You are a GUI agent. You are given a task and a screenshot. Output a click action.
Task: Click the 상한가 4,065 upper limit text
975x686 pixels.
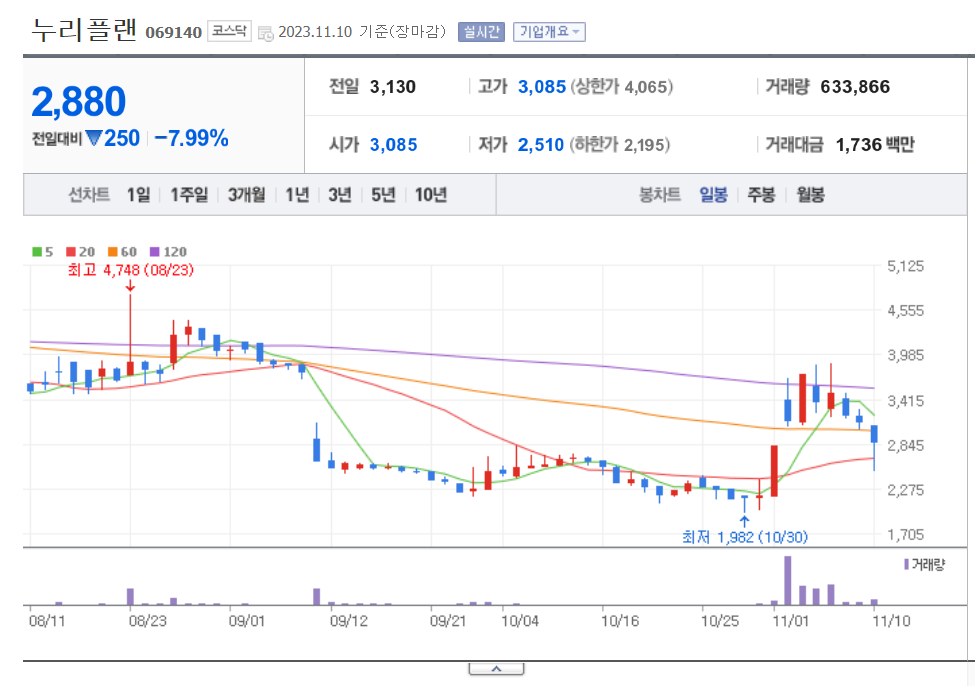[622, 86]
